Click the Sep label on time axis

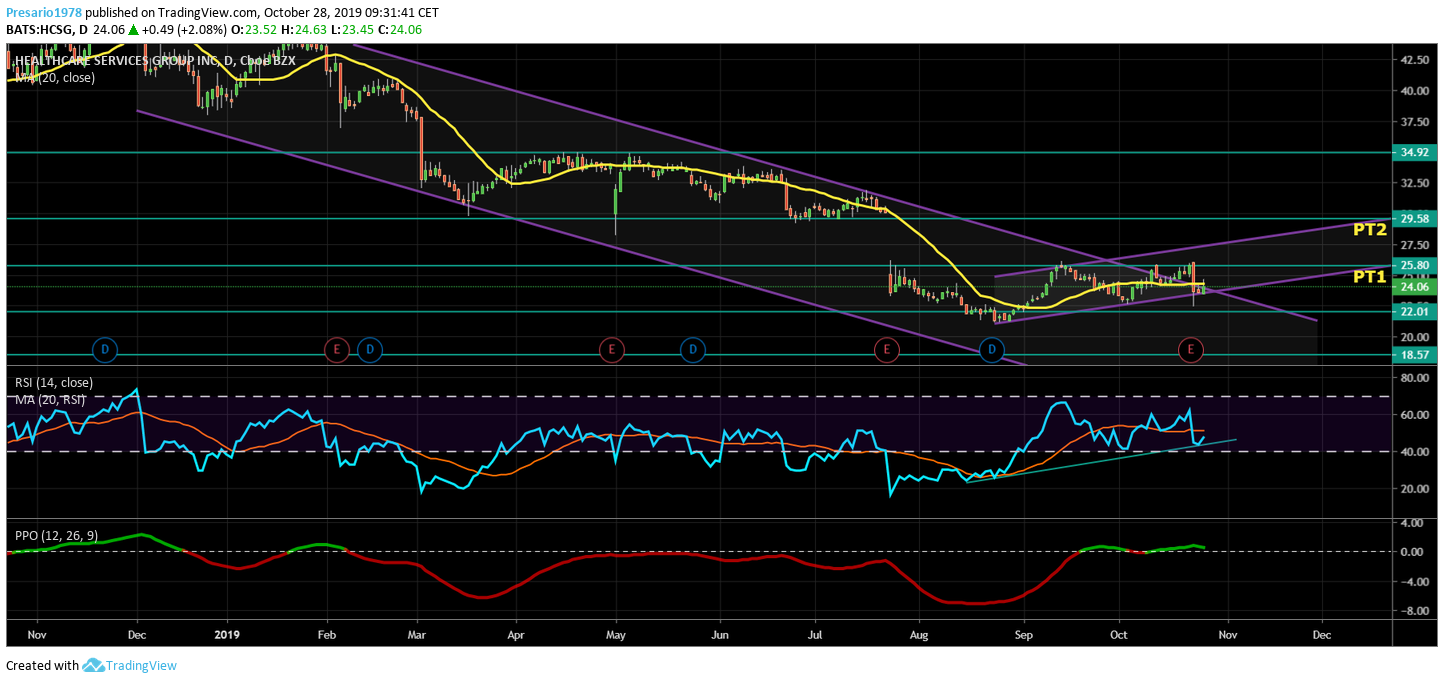(1023, 633)
